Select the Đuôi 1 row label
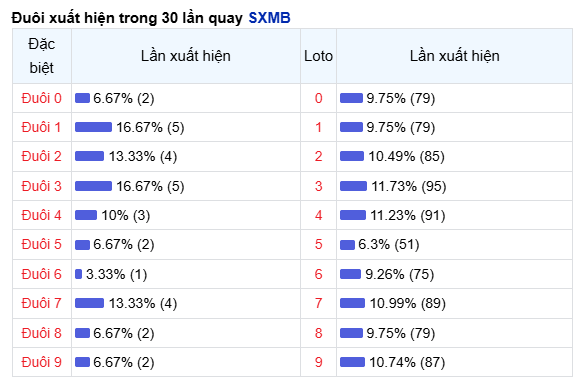The width and height of the screenshot is (579, 386). pyautogui.click(x=41, y=127)
